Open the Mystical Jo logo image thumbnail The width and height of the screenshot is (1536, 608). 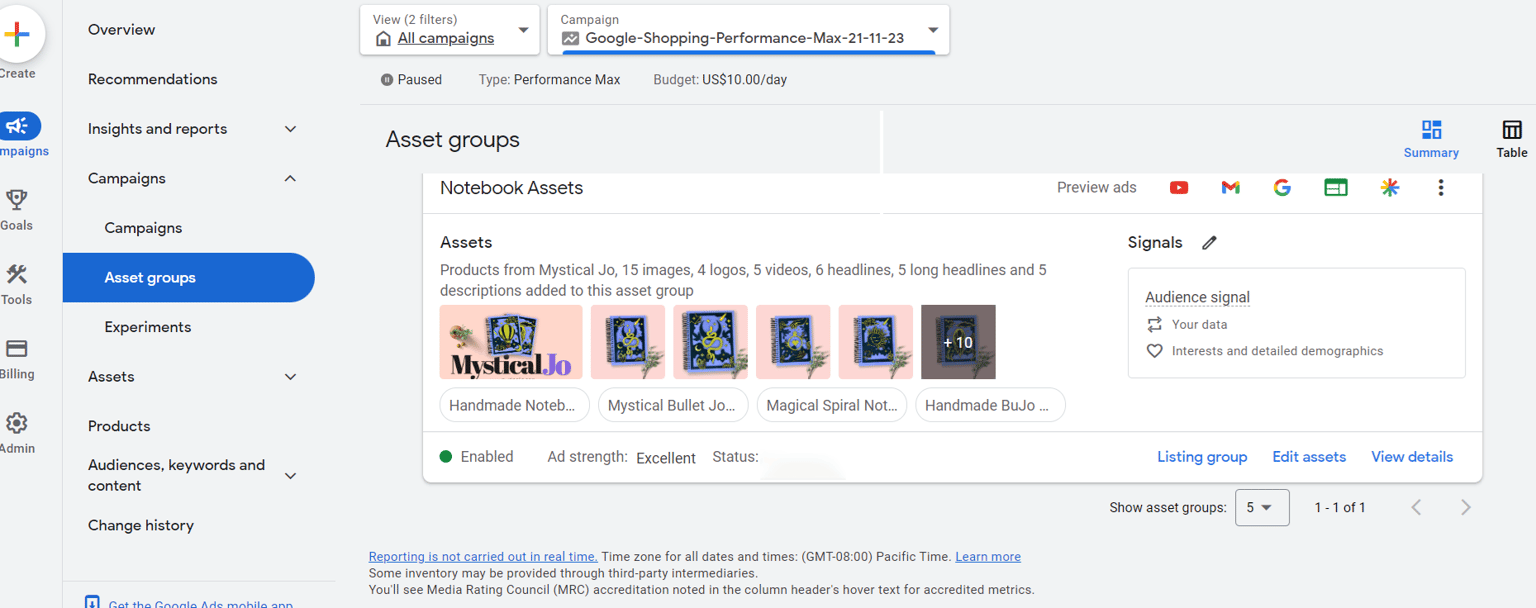pyautogui.click(x=511, y=342)
